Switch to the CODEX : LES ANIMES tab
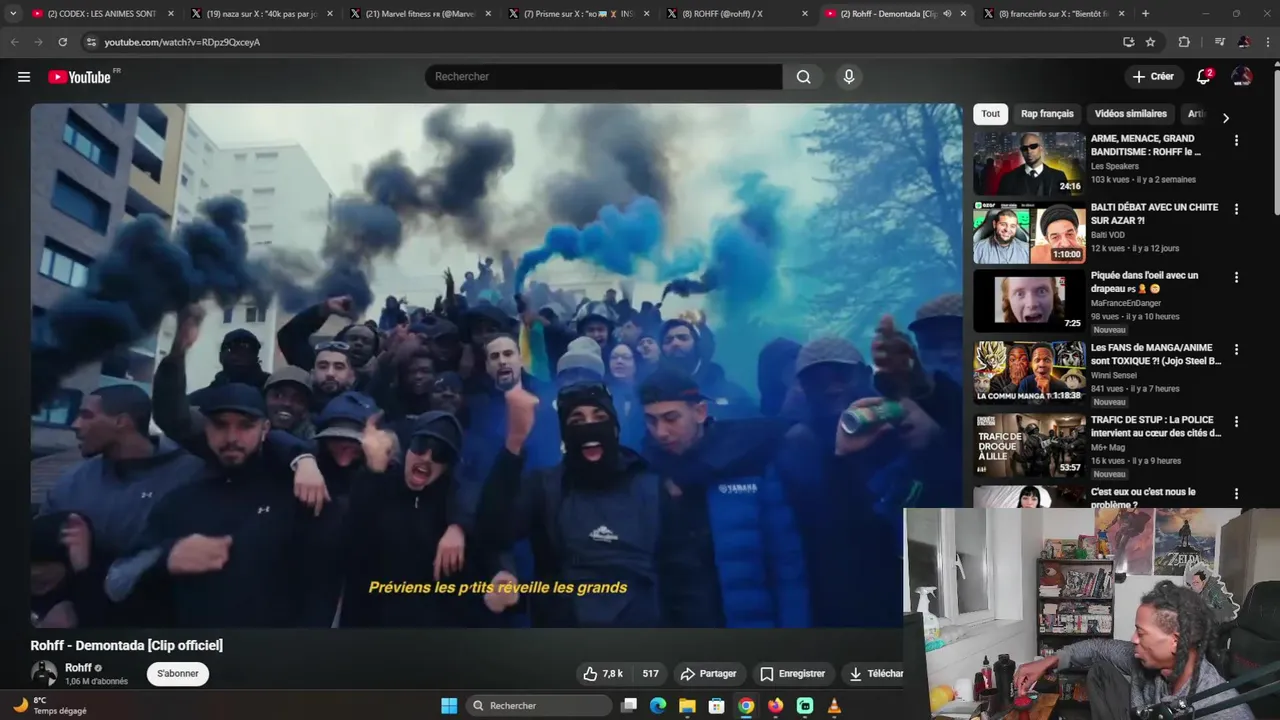 pyautogui.click(x=103, y=14)
